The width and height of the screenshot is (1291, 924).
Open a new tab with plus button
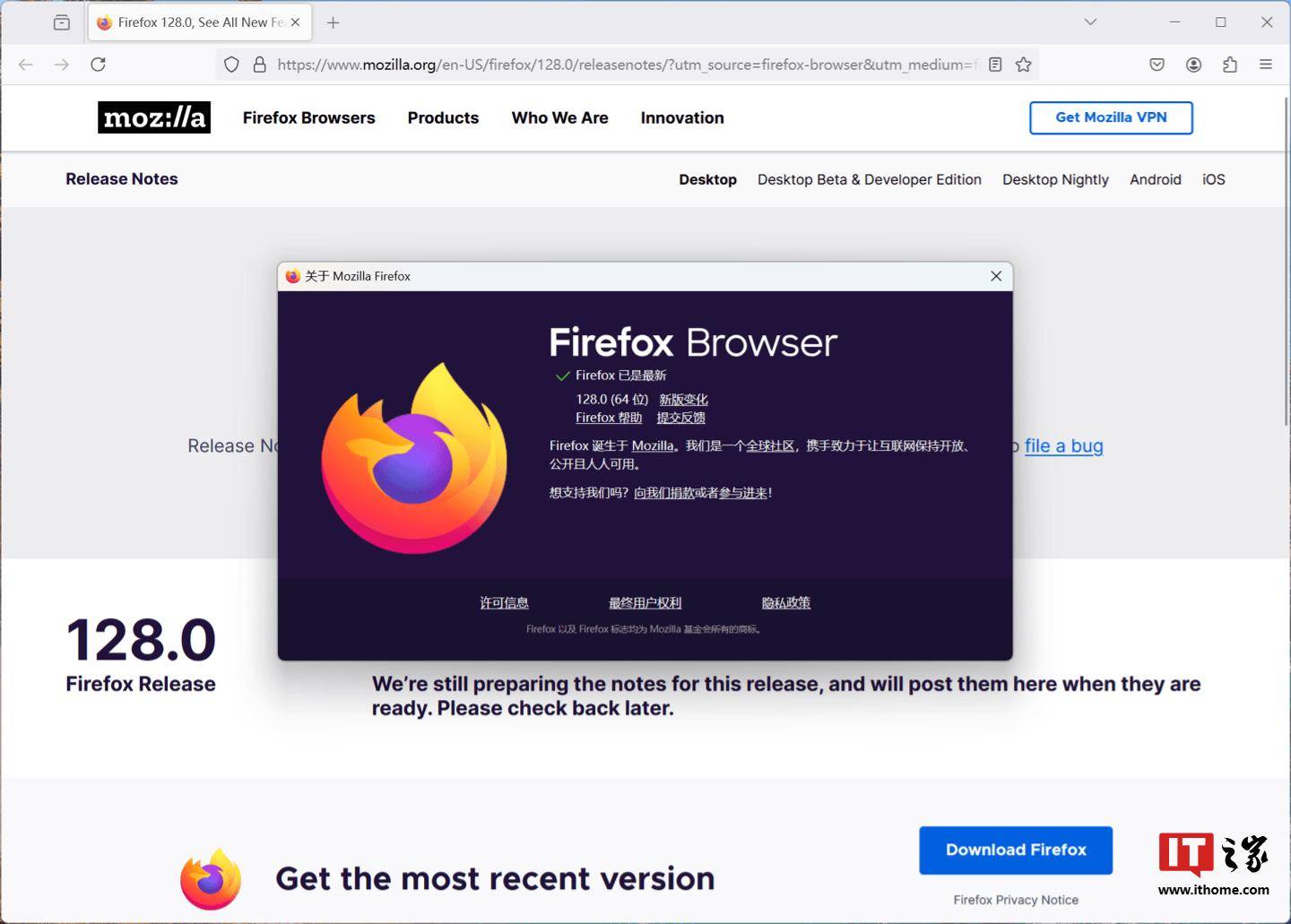pos(334,22)
